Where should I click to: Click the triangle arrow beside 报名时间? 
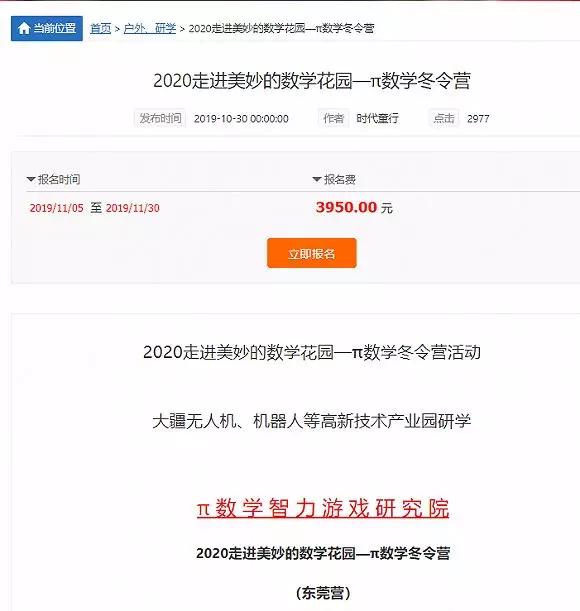coord(31,179)
